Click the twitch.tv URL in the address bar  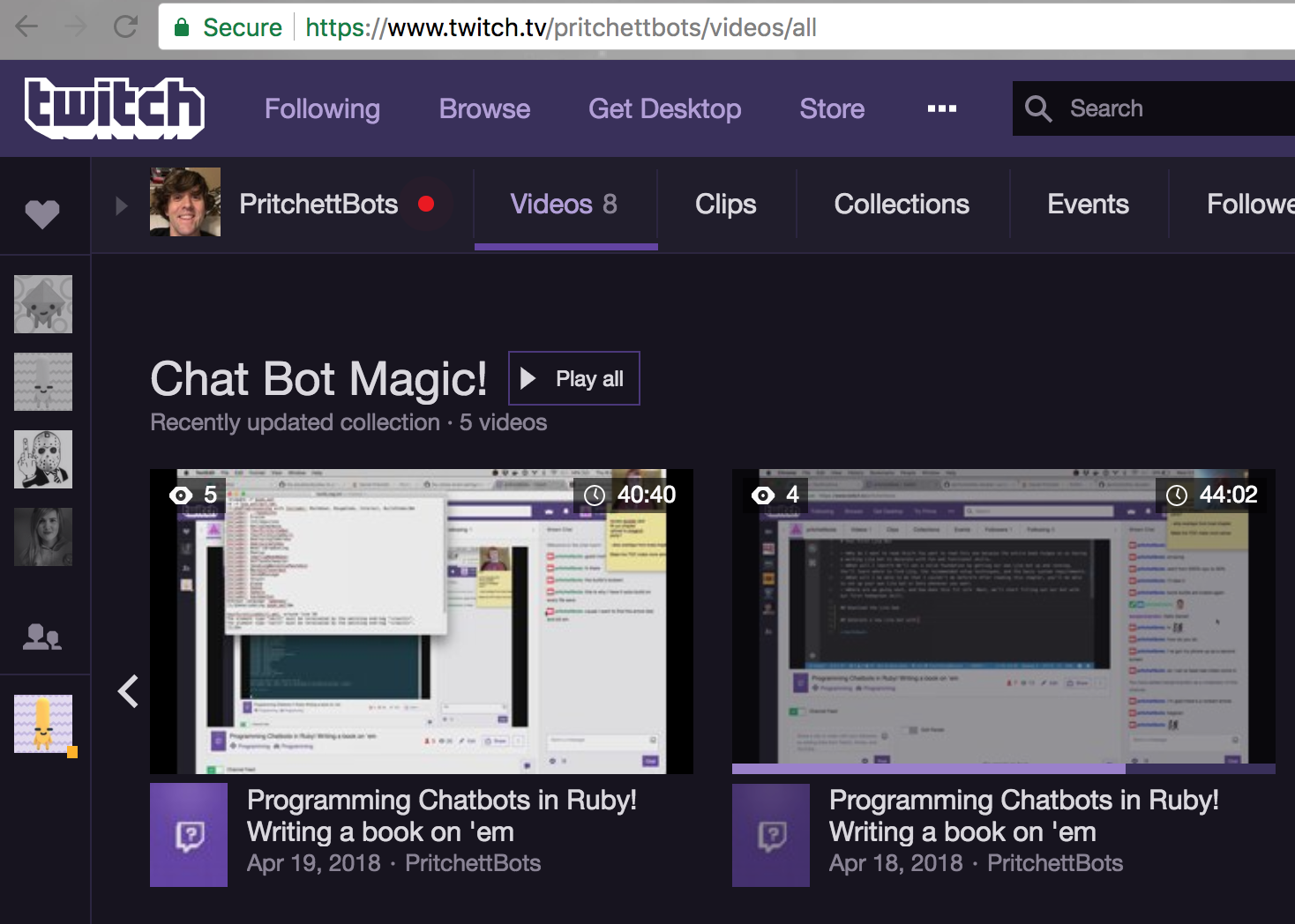(x=561, y=27)
